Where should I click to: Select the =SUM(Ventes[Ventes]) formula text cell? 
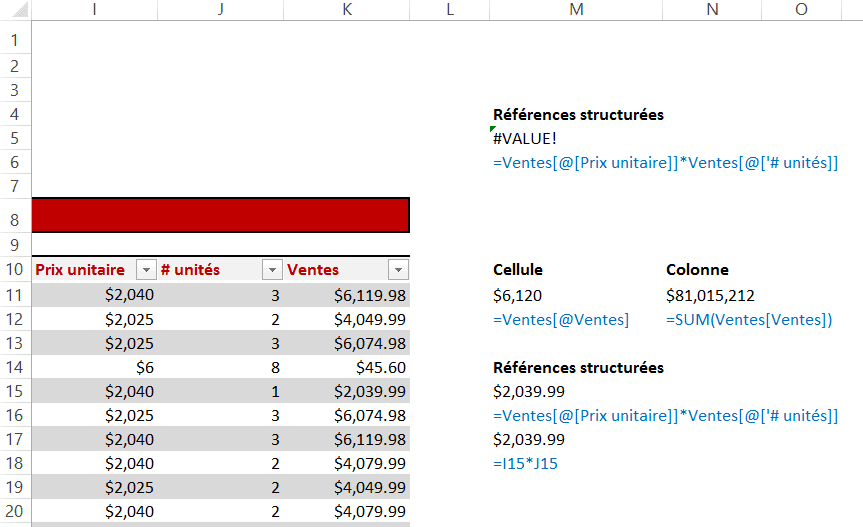[748, 320]
